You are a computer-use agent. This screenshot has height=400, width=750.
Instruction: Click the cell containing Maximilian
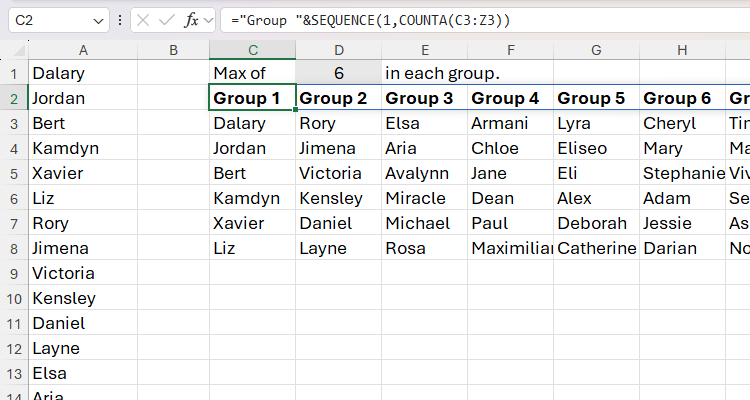pyautogui.click(x=510, y=248)
